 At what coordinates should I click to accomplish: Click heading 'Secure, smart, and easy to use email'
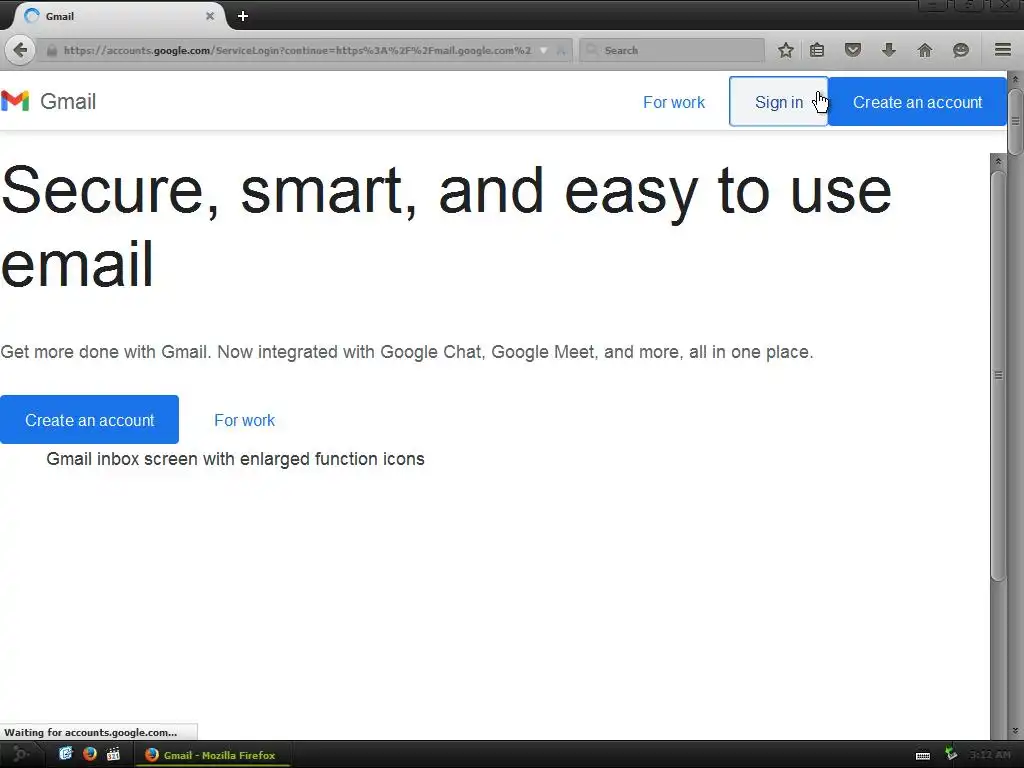click(x=446, y=226)
